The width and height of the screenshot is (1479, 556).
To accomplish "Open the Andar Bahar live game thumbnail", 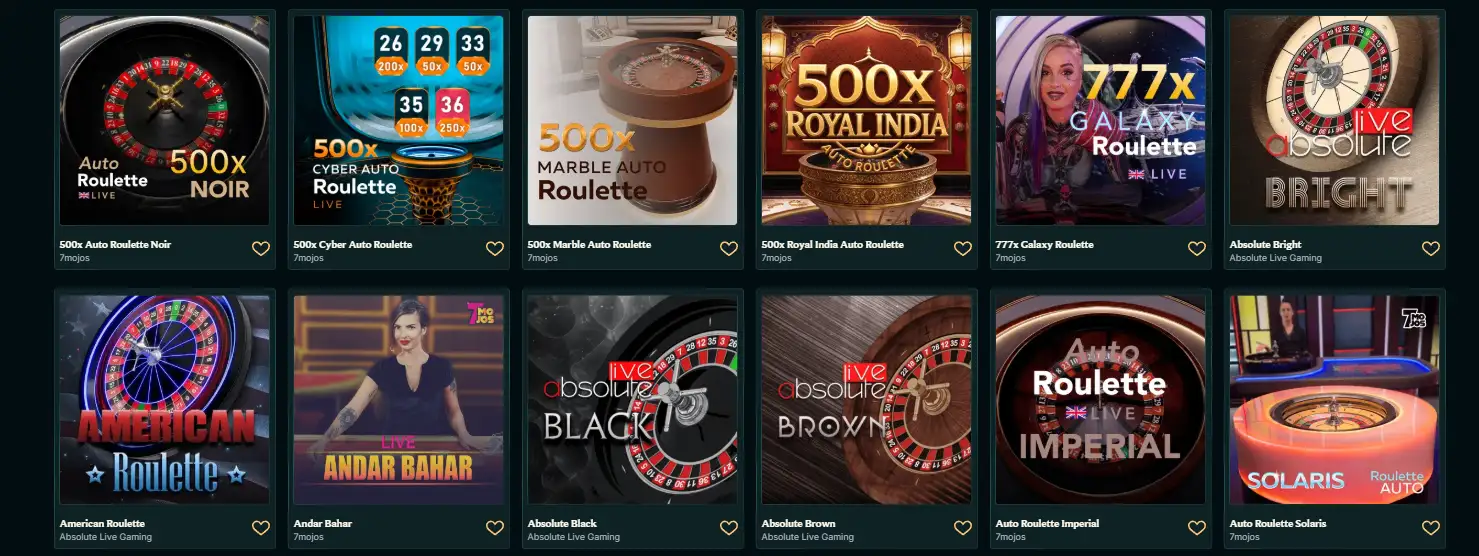I will 399,399.
